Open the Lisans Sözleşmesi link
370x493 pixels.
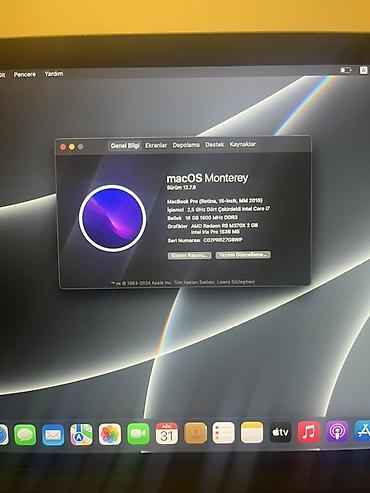236,282
